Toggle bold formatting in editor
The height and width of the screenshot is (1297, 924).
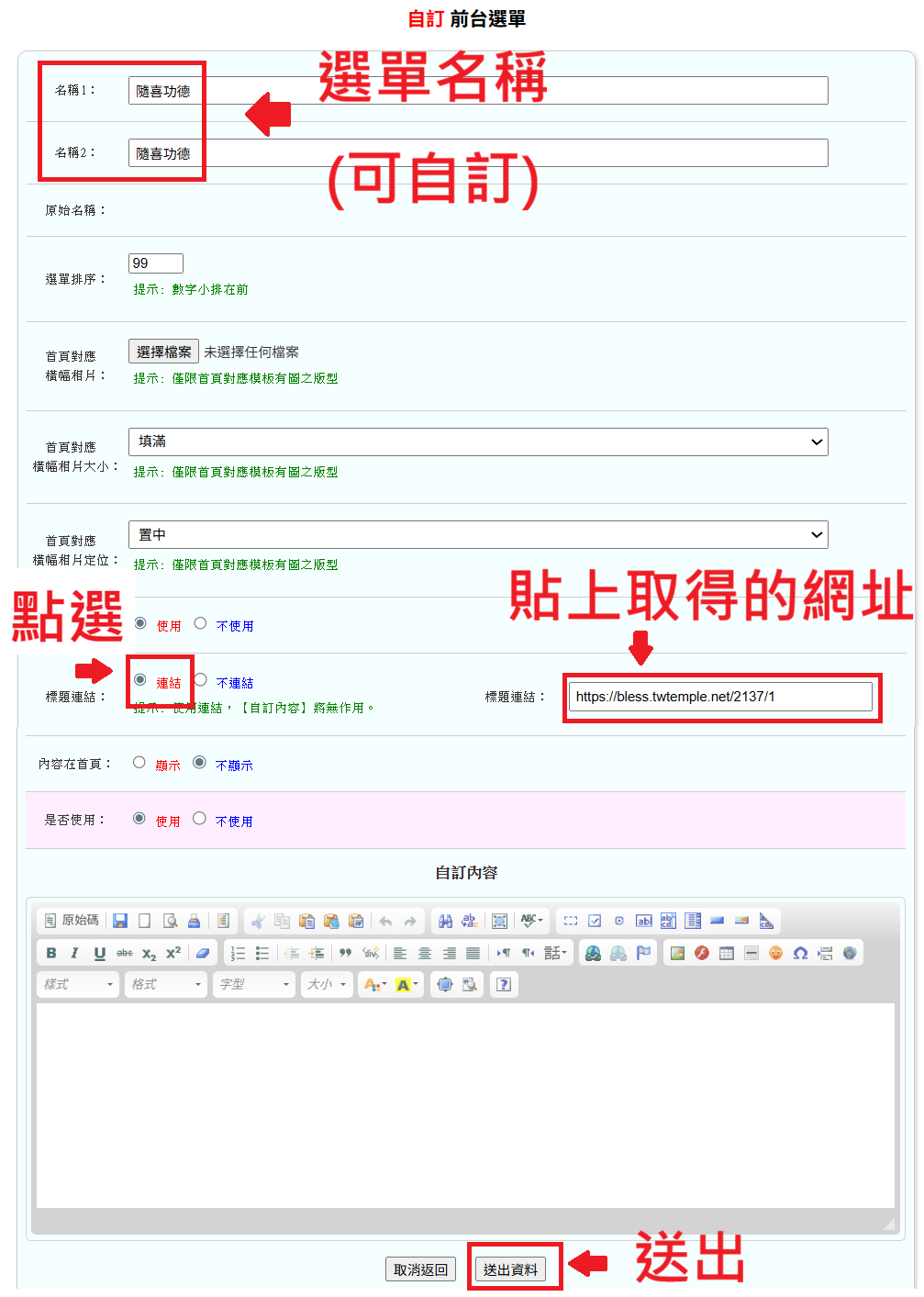[x=51, y=954]
